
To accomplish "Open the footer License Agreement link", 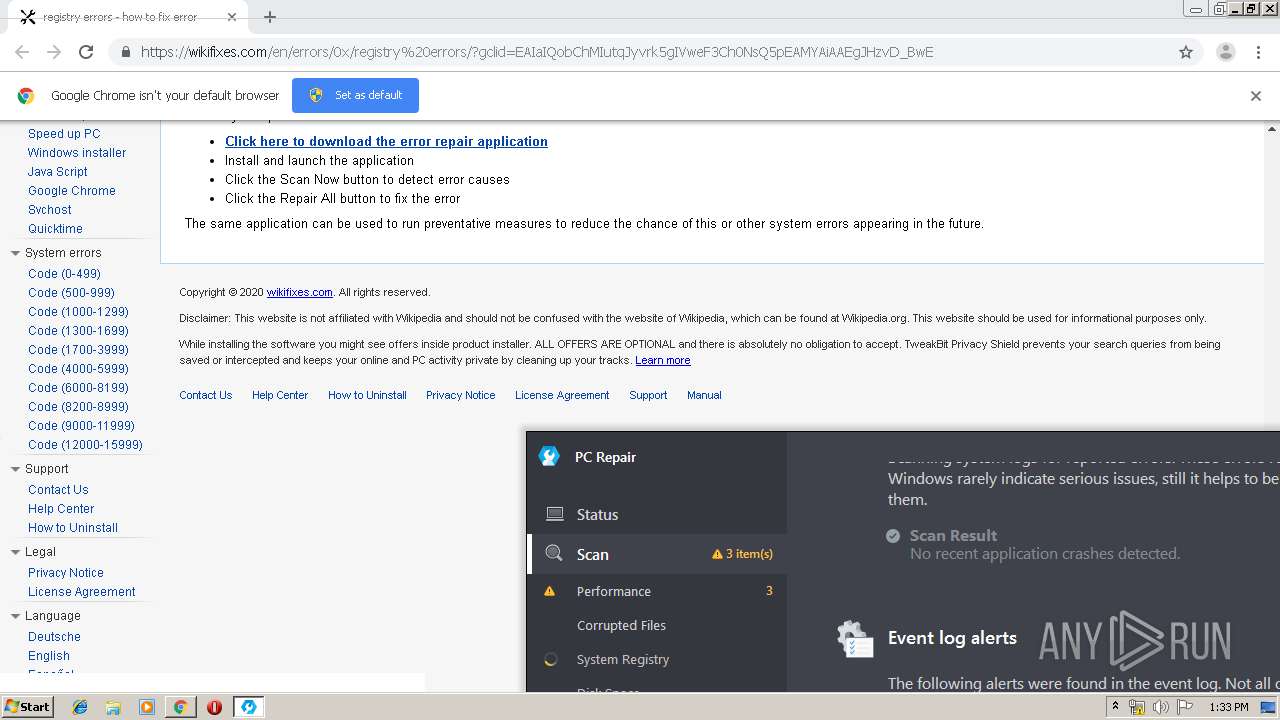I will (x=562, y=395).
